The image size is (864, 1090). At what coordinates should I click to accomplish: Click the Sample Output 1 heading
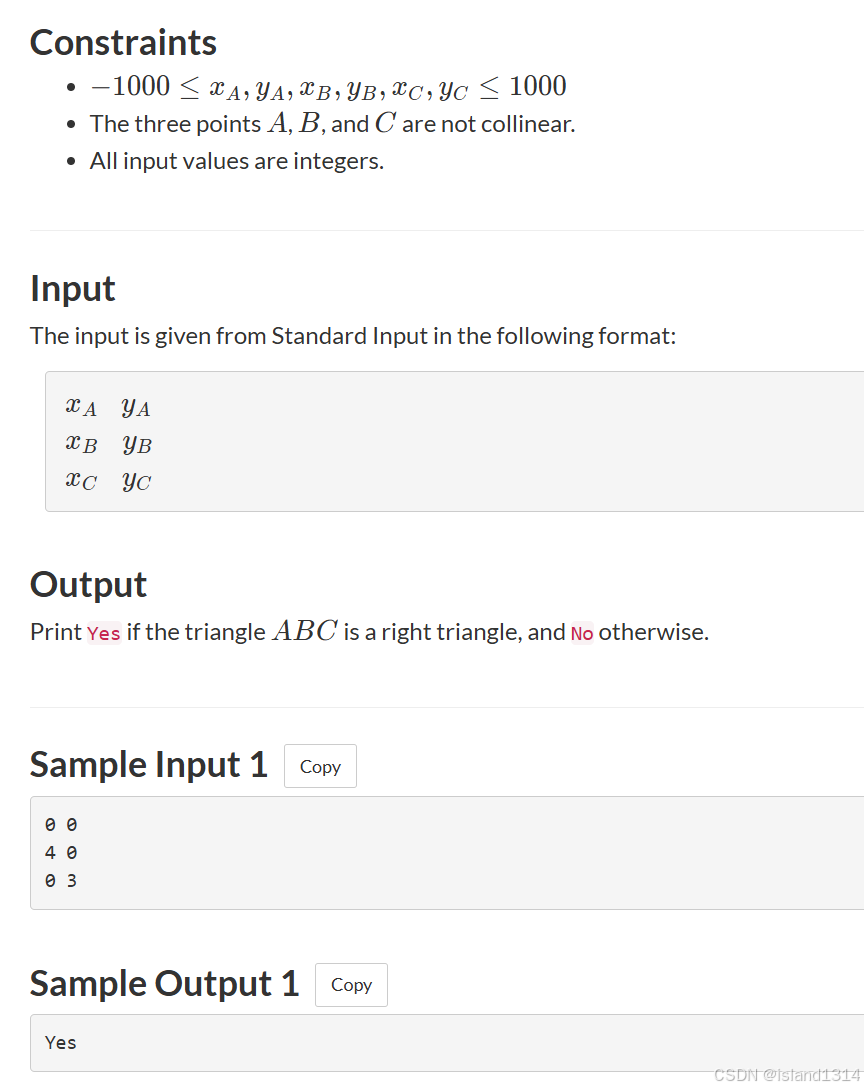pos(164,984)
